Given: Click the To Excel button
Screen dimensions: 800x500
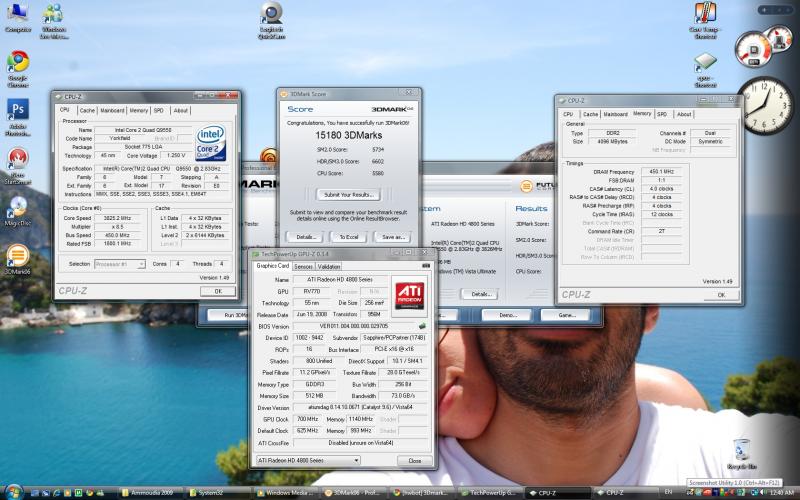Looking at the screenshot, I should tap(348, 237).
